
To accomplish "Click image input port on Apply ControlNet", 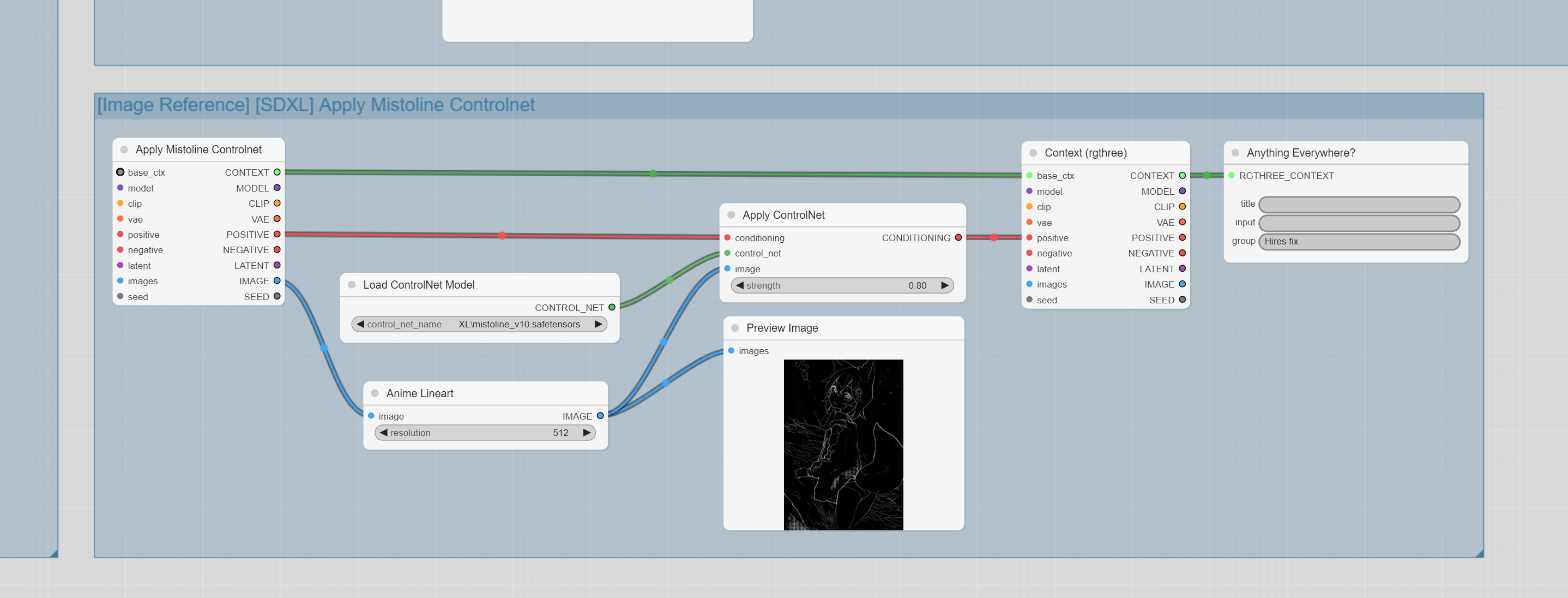I will point(727,268).
